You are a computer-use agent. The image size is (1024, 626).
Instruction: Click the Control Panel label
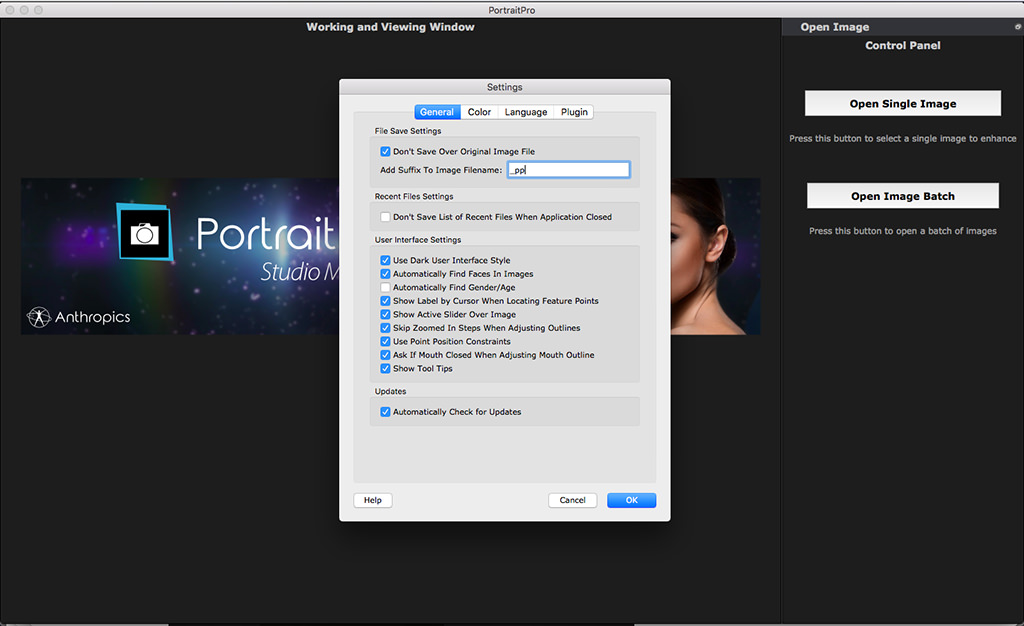[x=903, y=46]
